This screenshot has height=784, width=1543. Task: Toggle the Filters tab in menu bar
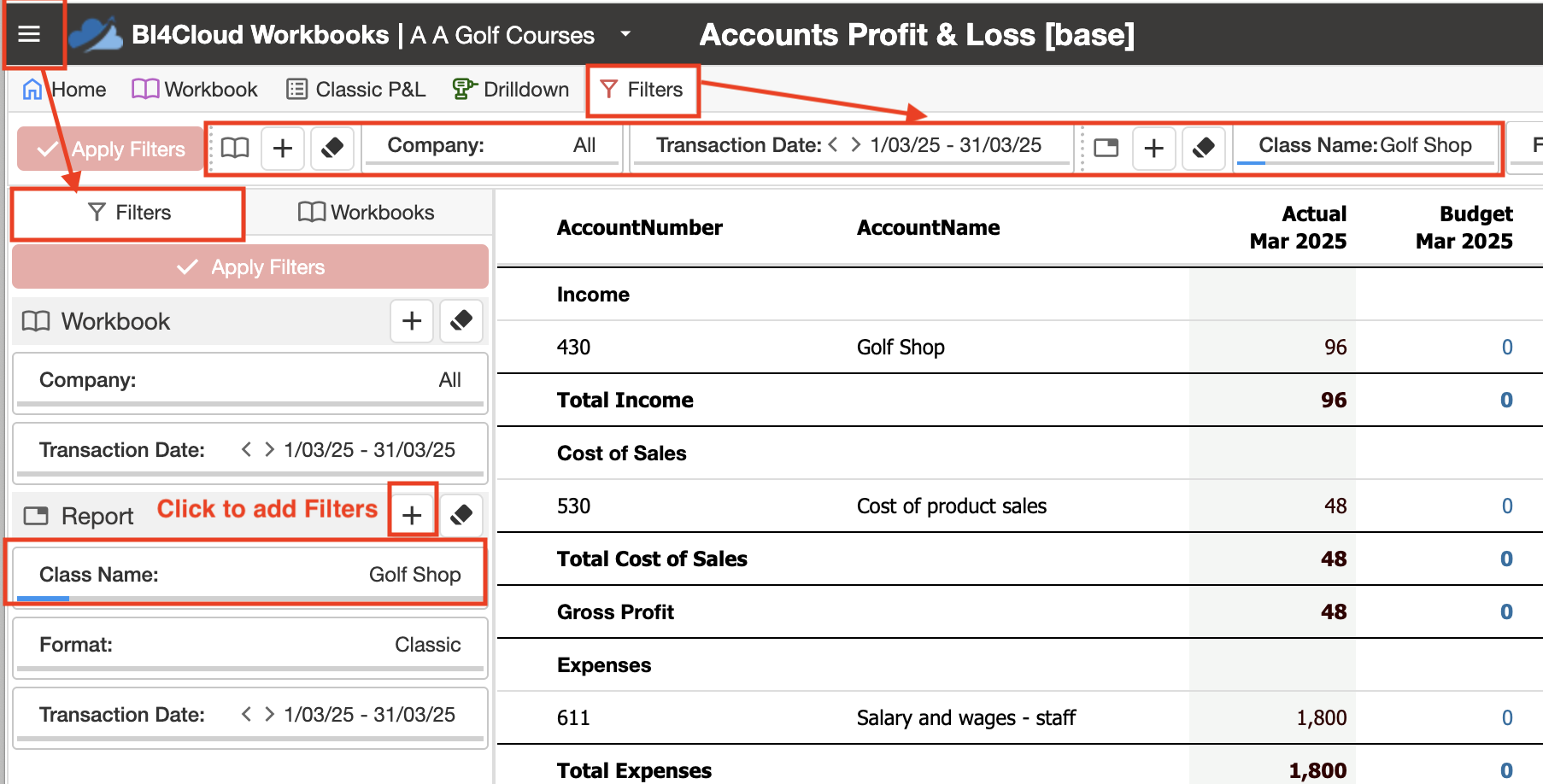tap(642, 90)
